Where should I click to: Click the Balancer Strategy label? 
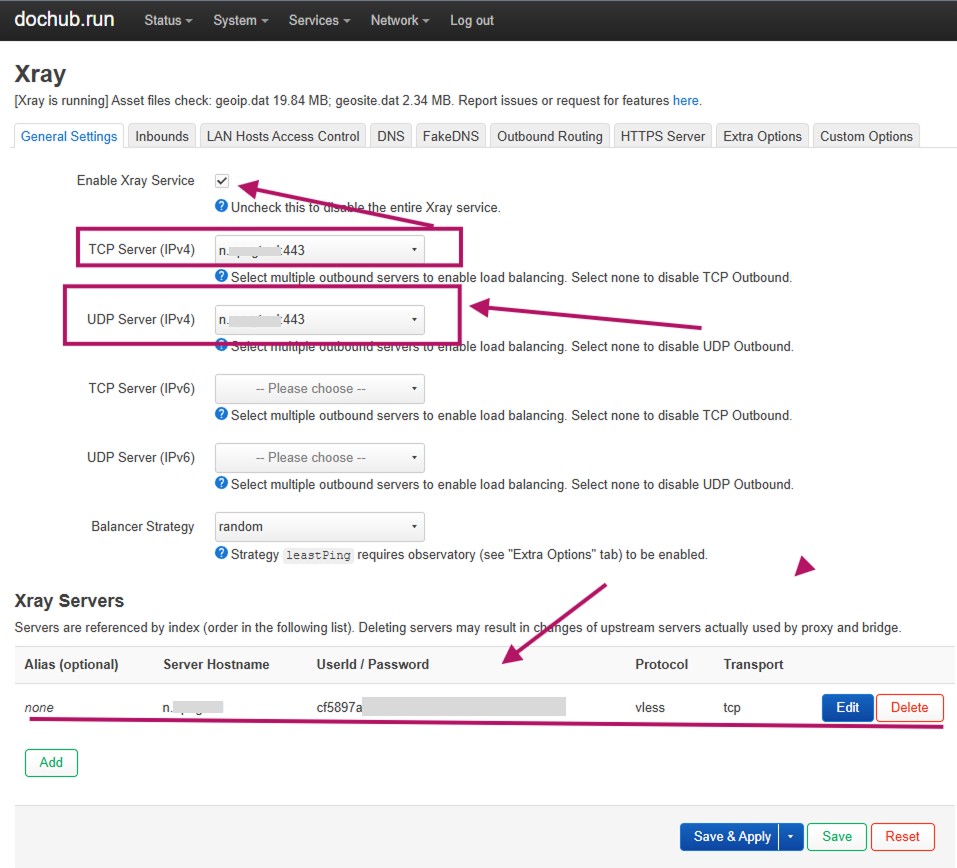143,526
